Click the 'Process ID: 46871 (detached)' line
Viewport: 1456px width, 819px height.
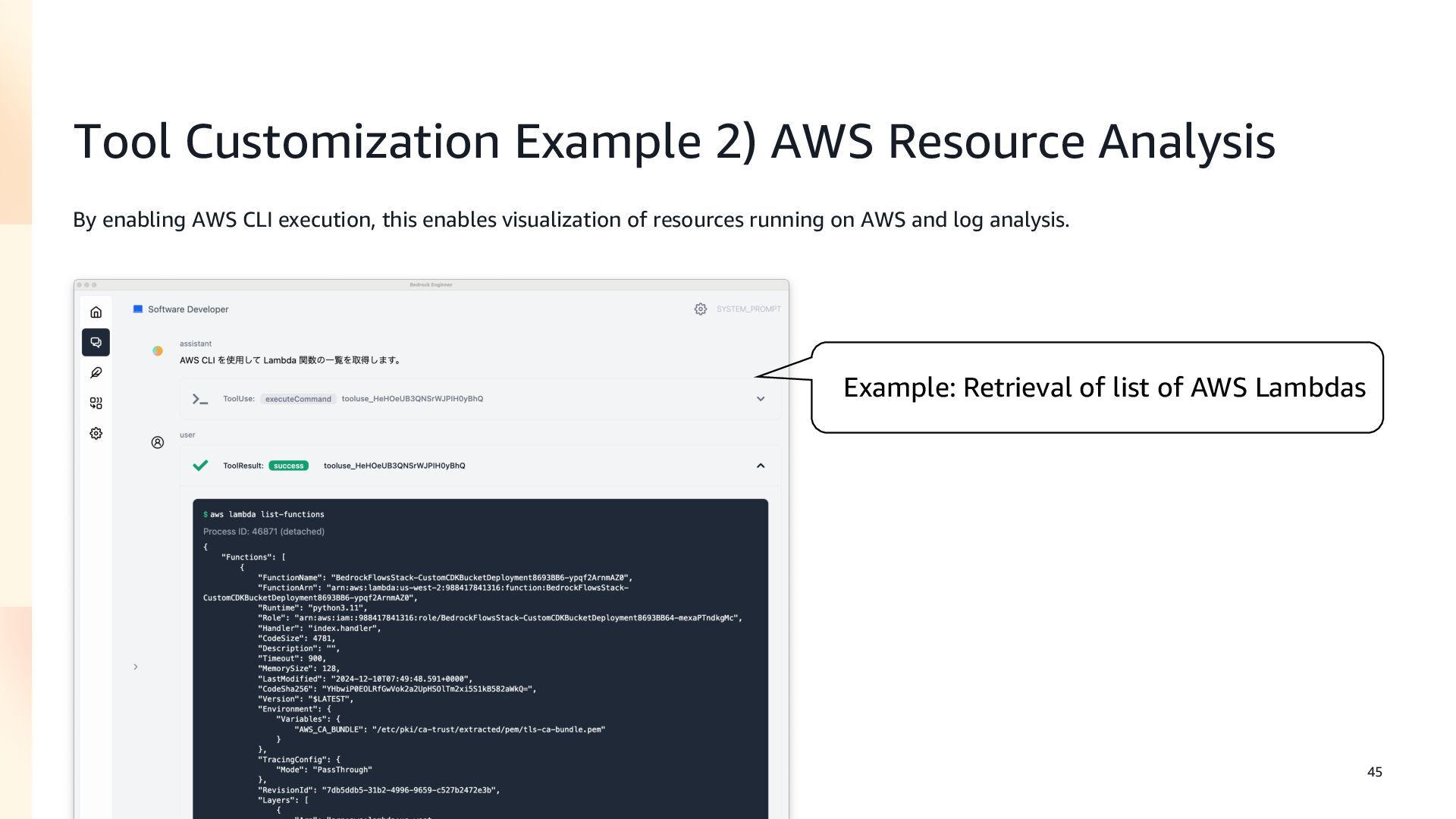(x=264, y=532)
